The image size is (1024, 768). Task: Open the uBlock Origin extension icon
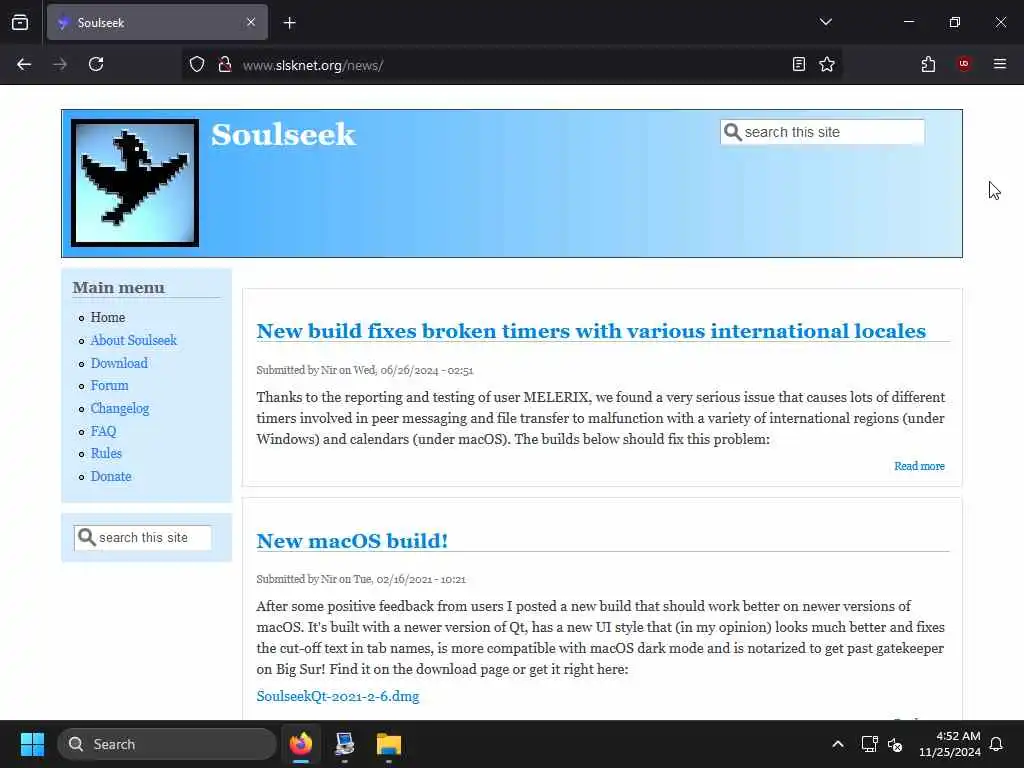[964, 64]
